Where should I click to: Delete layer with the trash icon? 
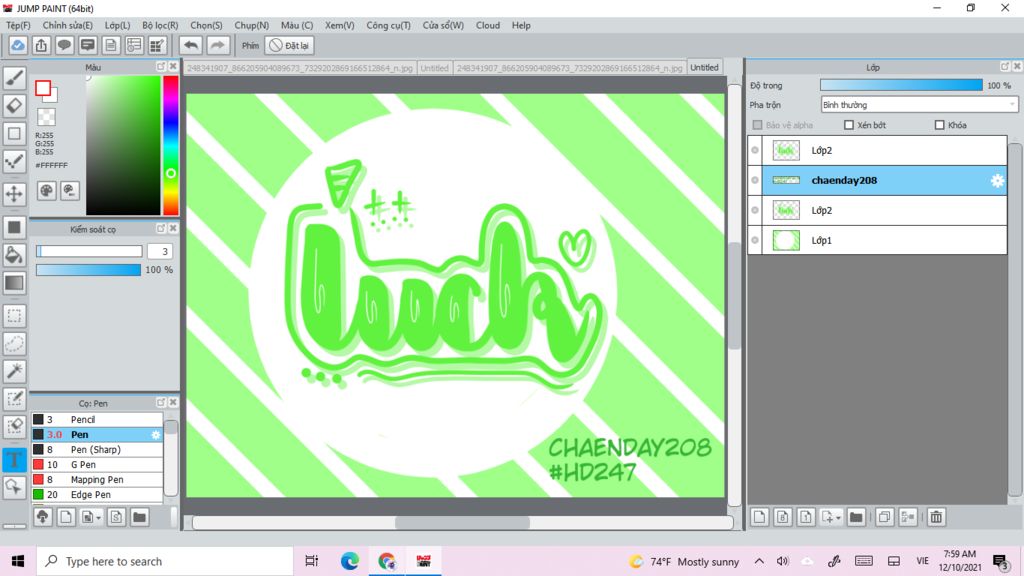click(x=936, y=517)
